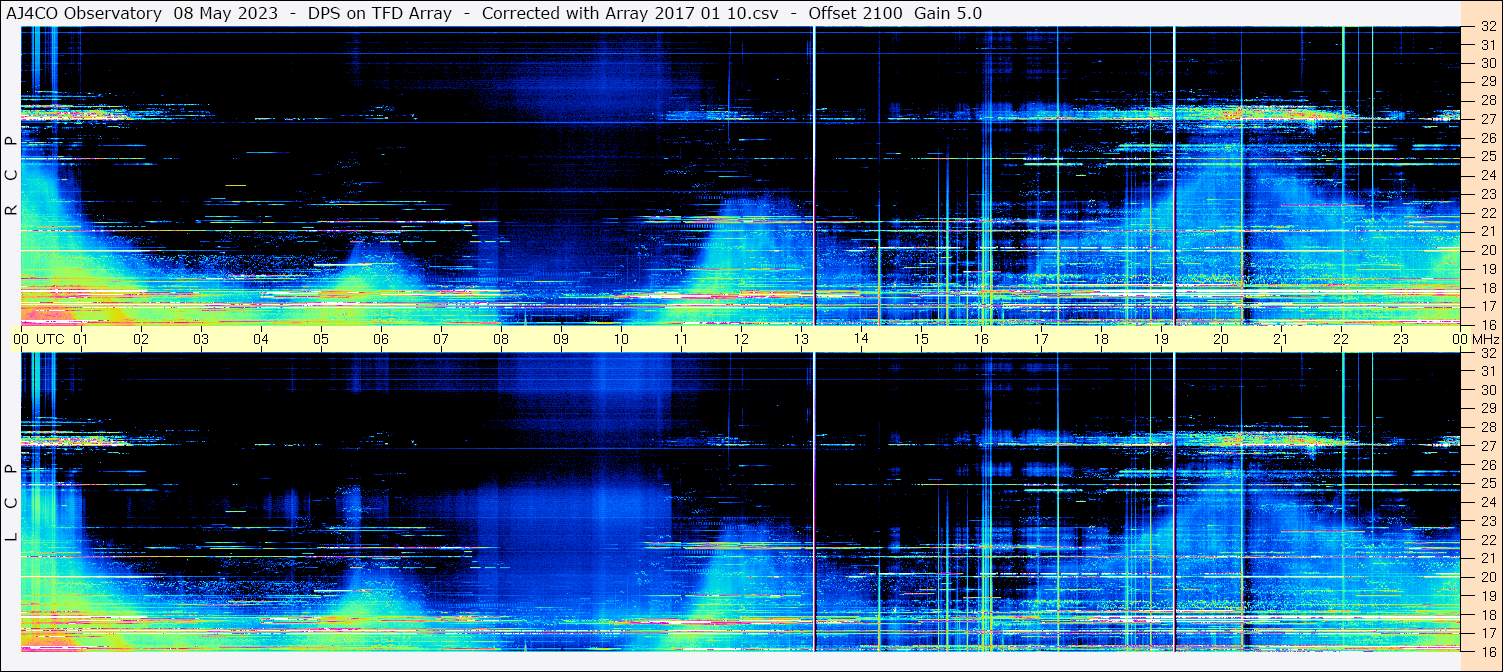Click the 04 hour tick label

(x=261, y=339)
